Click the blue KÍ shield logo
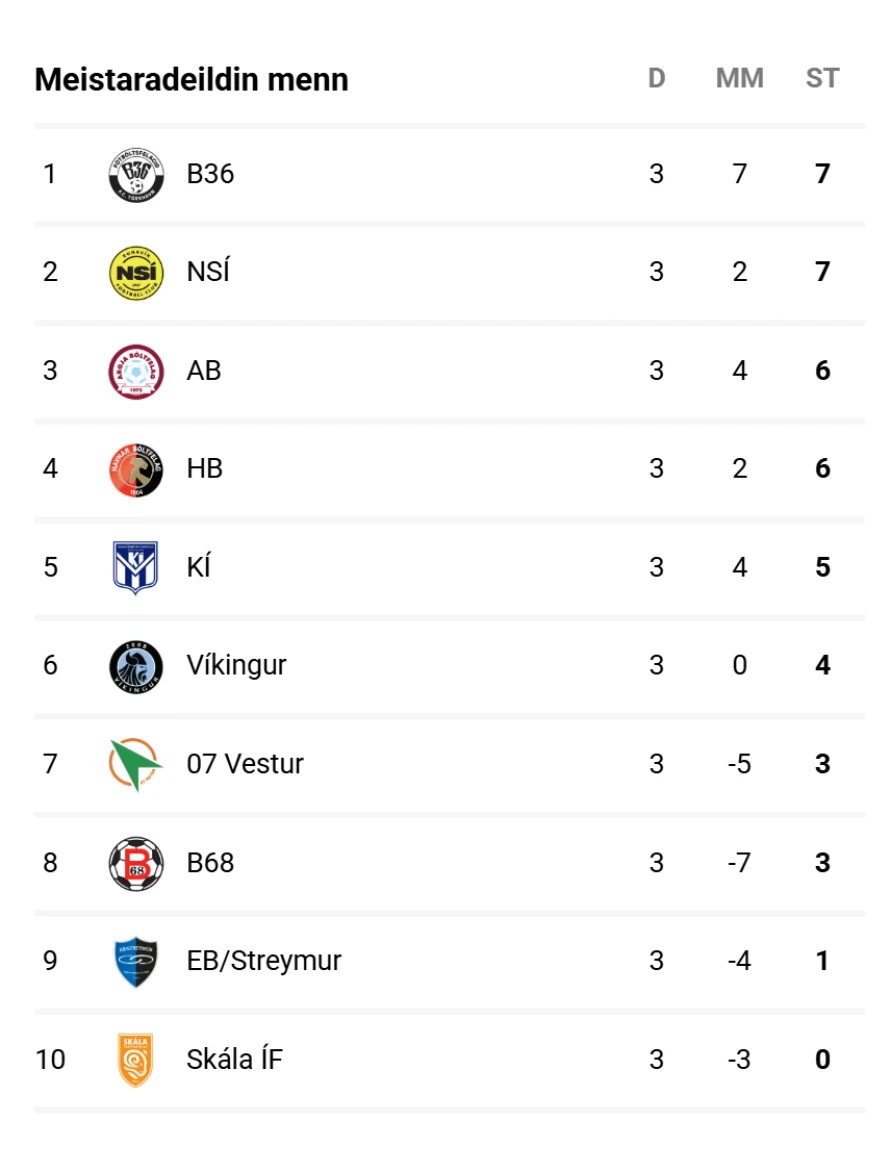Viewport: 890px width, 1172px height. [135, 567]
